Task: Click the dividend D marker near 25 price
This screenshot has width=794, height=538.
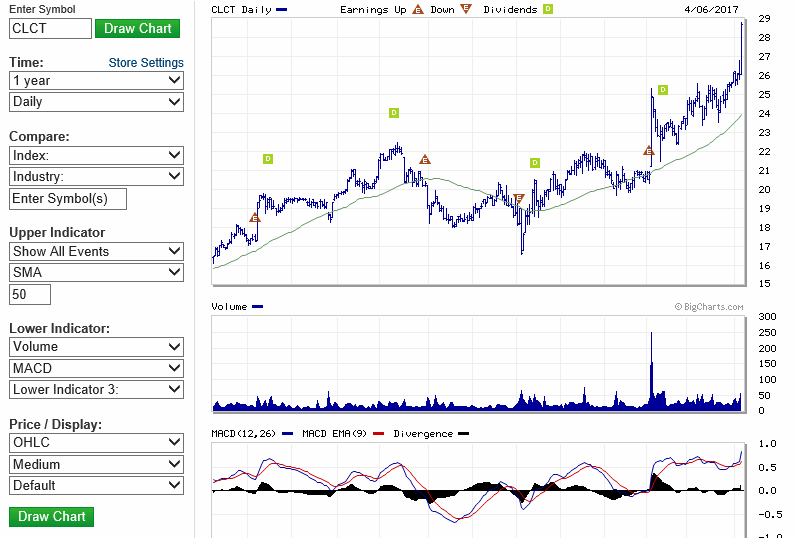Action: click(x=663, y=90)
